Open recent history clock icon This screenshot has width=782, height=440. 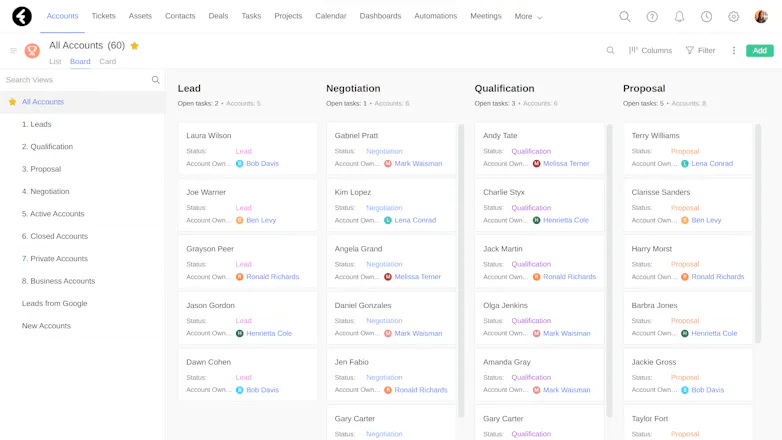coord(706,16)
